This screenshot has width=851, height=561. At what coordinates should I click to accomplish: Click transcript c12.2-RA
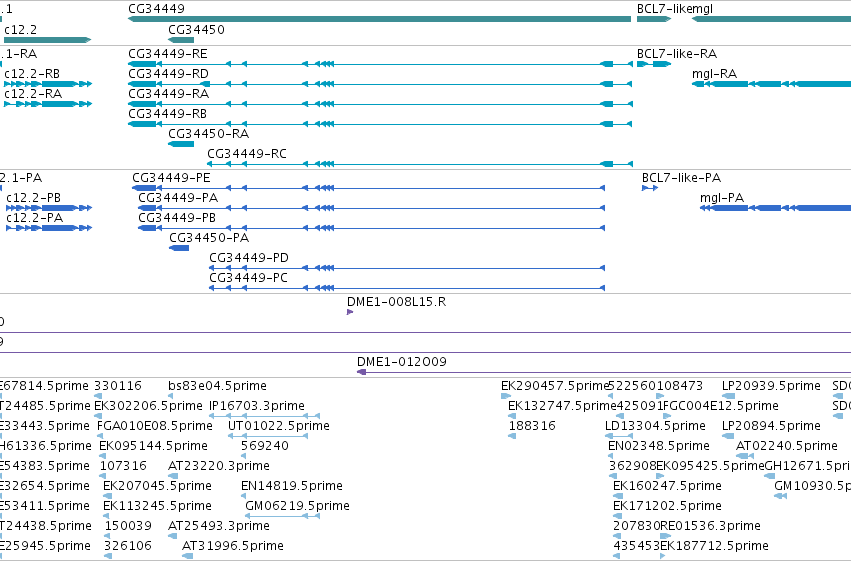48,104
